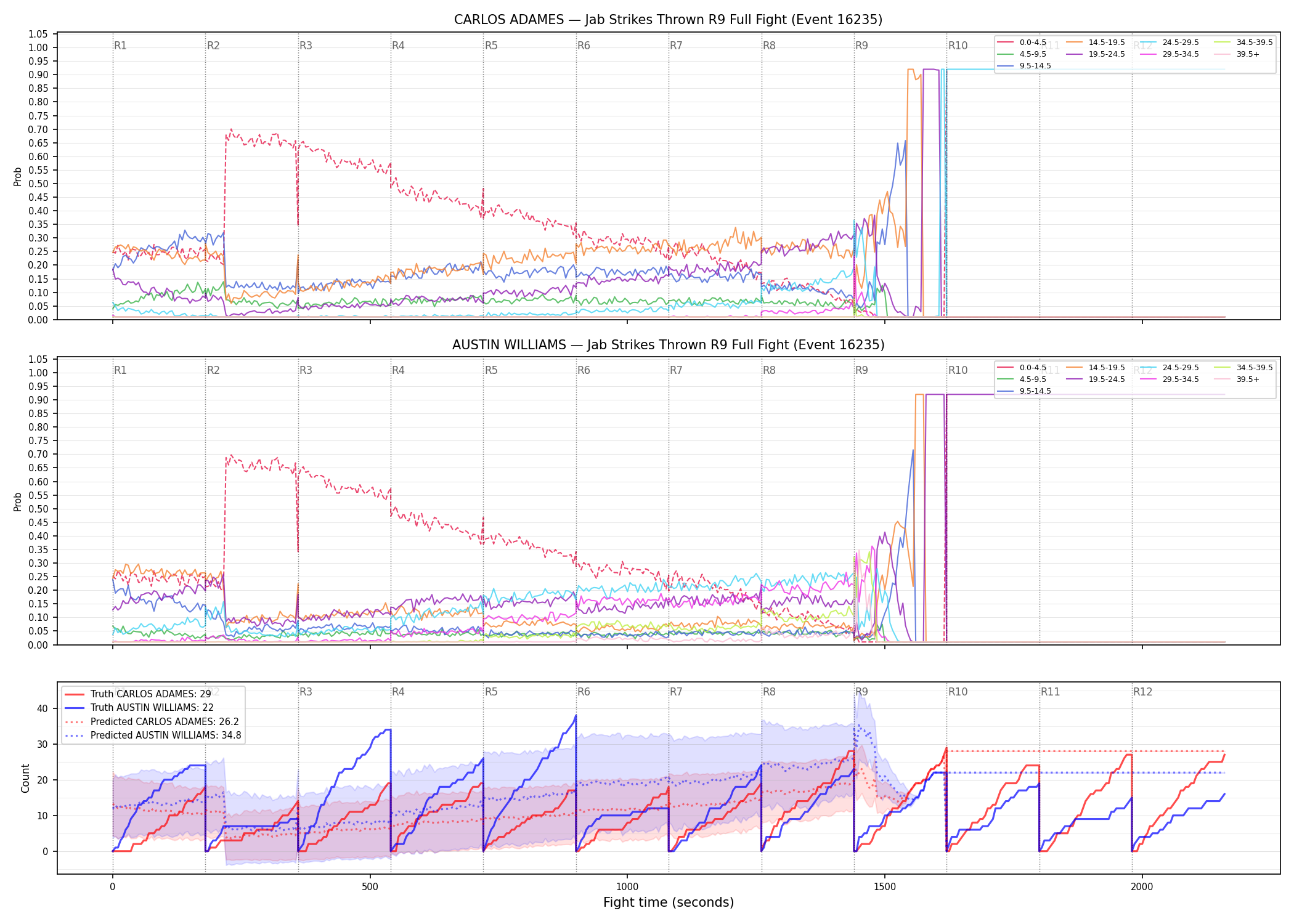Click R7 round marker in Adames chart
This screenshot has width=1294, height=924.
pos(676,46)
